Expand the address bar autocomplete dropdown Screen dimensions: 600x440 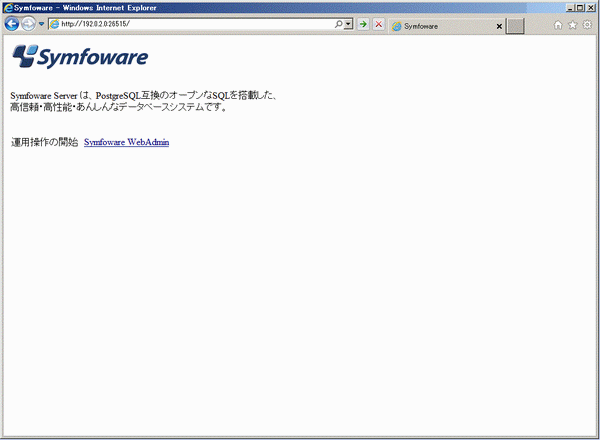click(x=348, y=24)
